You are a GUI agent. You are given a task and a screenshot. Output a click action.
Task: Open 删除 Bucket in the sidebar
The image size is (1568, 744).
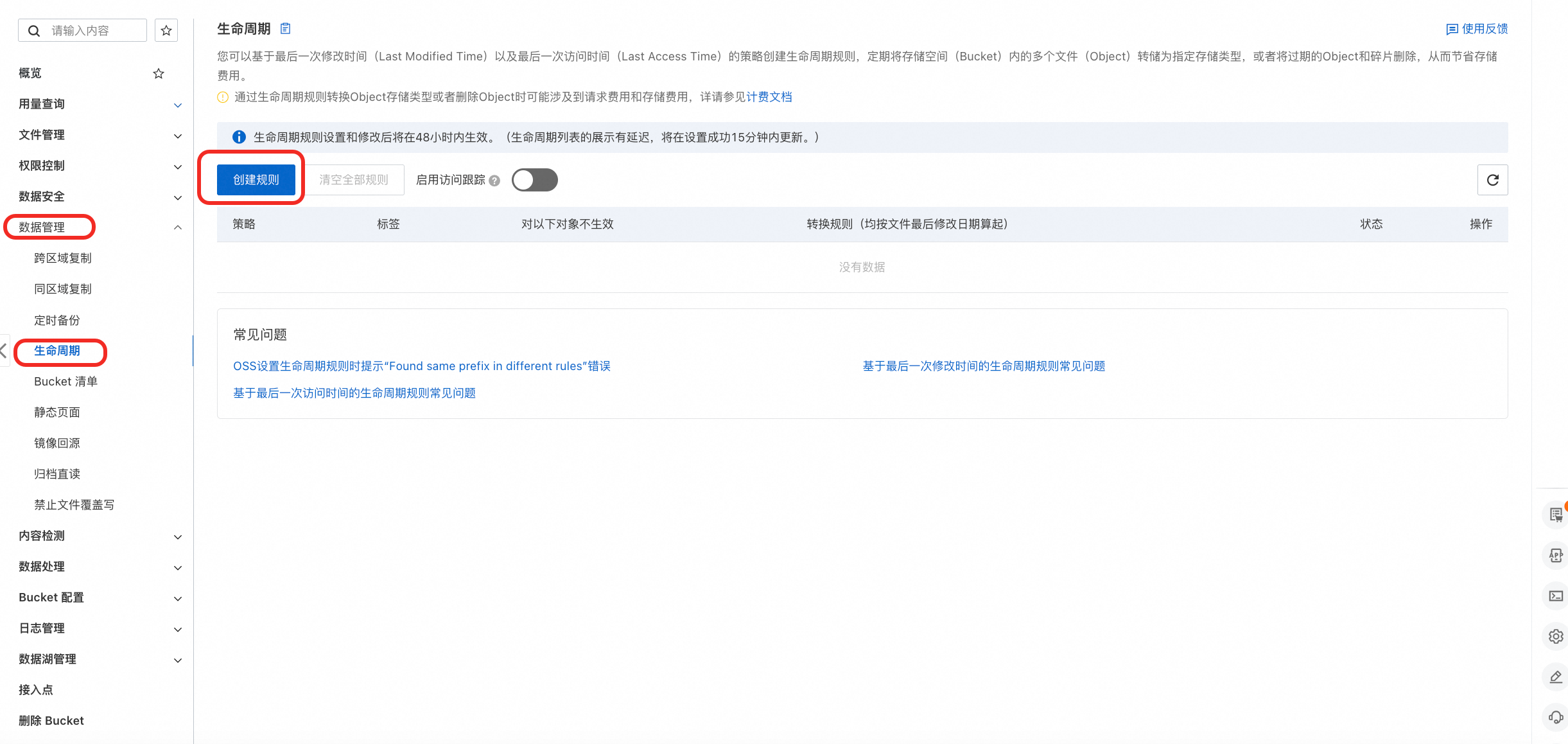click(51, 721)
